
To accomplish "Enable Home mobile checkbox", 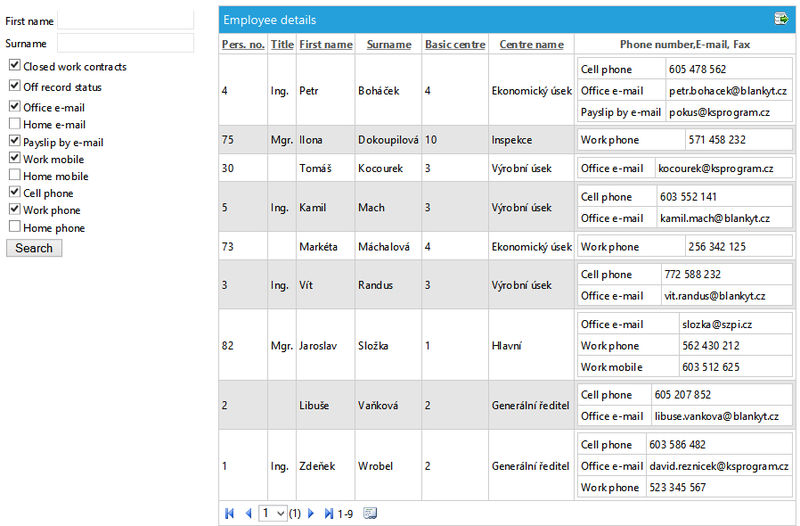I will (x=15, y=175).
